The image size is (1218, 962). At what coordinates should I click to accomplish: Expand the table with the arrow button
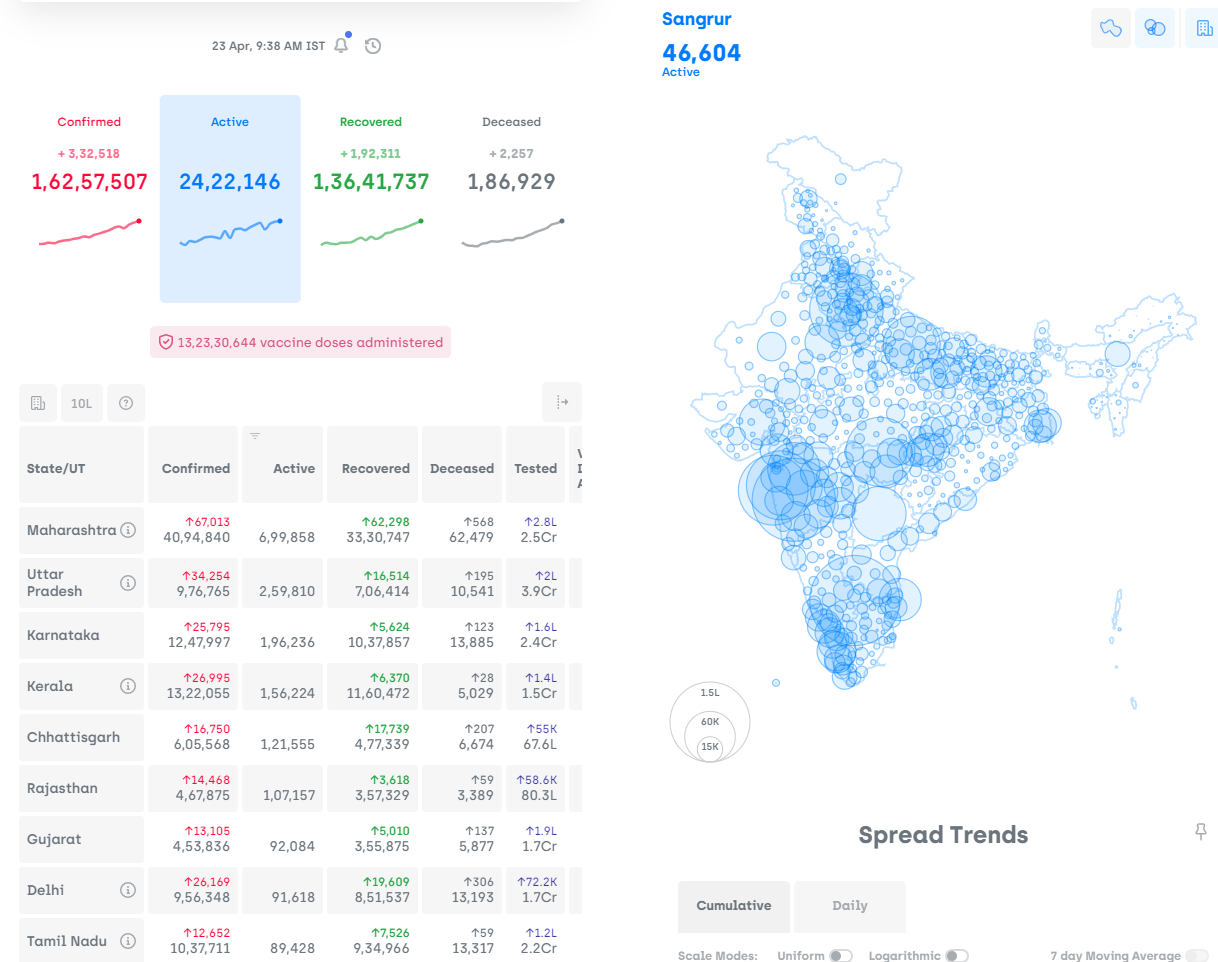[562, 402]
